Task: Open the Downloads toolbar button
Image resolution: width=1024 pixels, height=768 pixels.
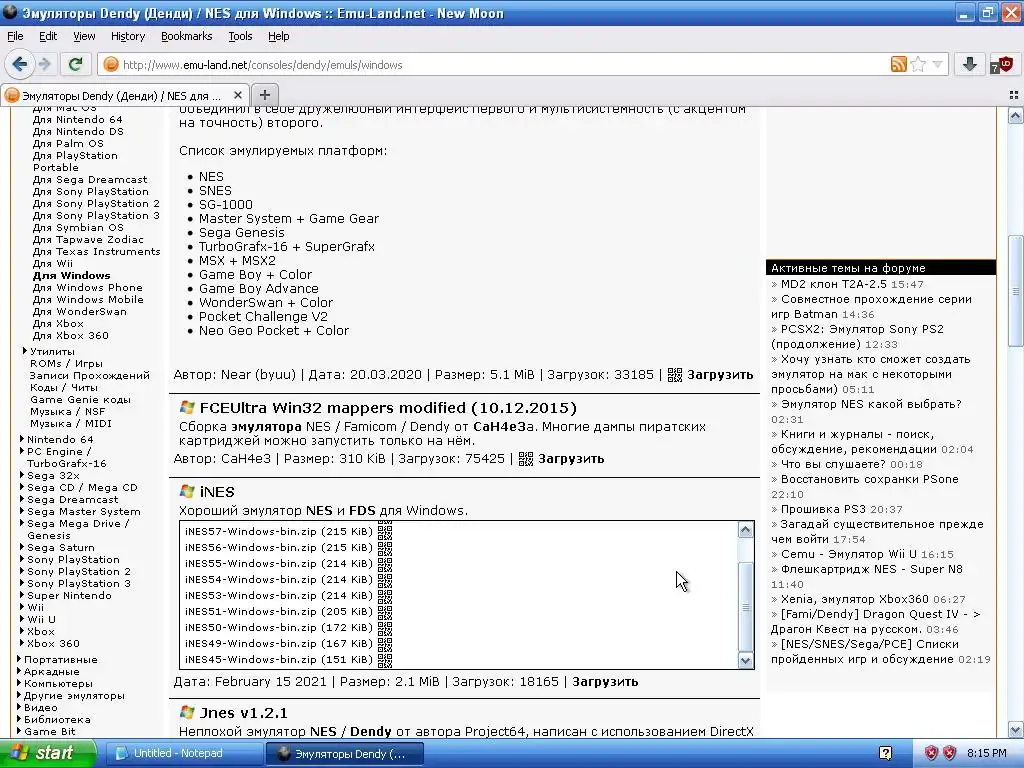Action: (970, 64)
